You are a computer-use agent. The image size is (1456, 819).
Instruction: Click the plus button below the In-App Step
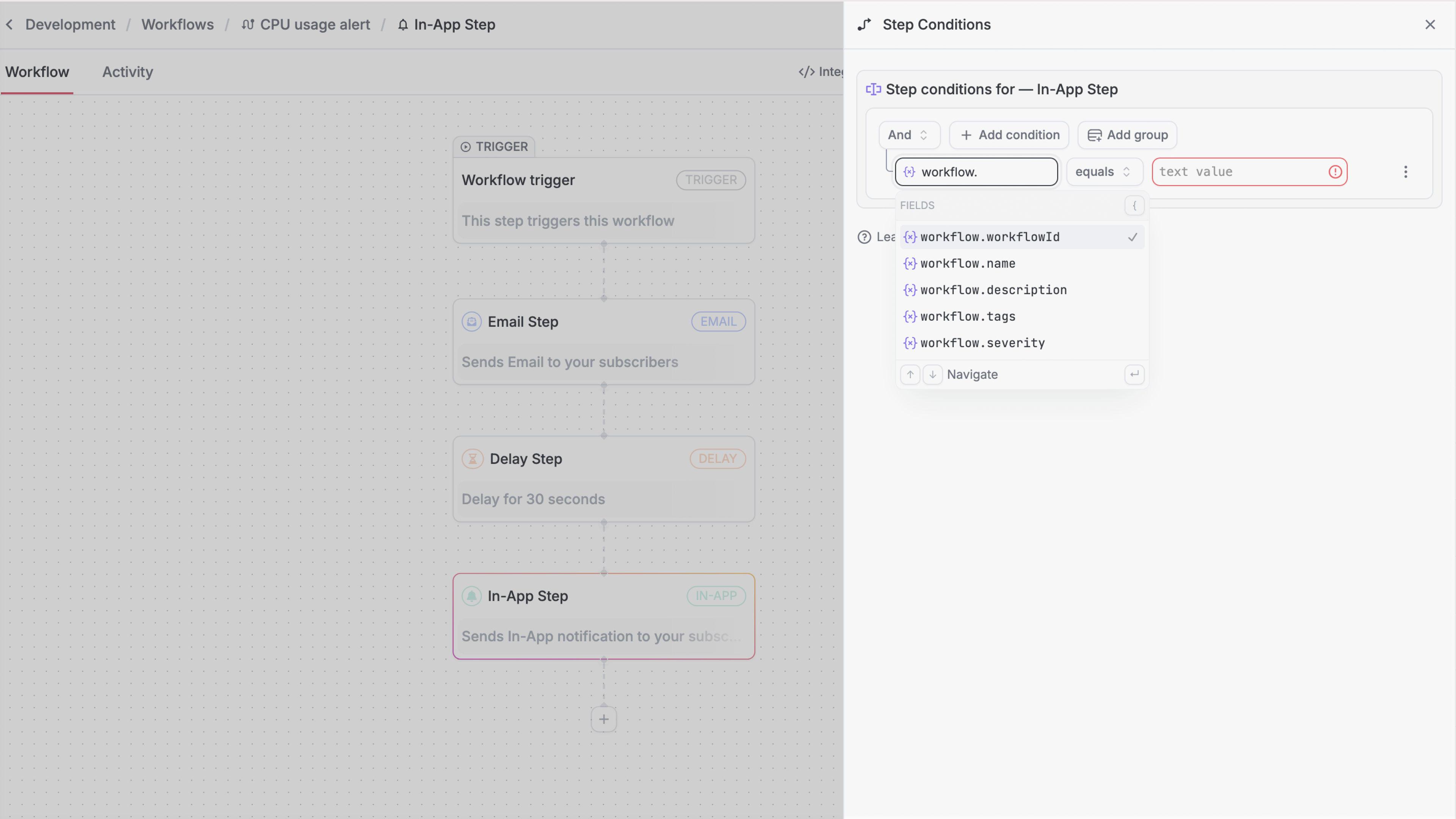pyautogui.click(x=603, y=719)
